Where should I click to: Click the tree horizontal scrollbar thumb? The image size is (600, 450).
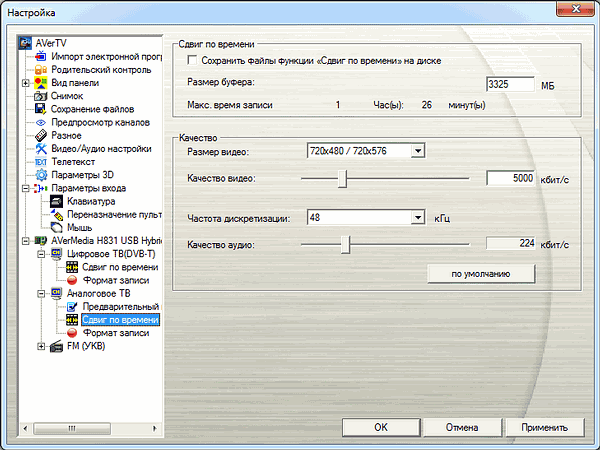(x=72, y=428)
